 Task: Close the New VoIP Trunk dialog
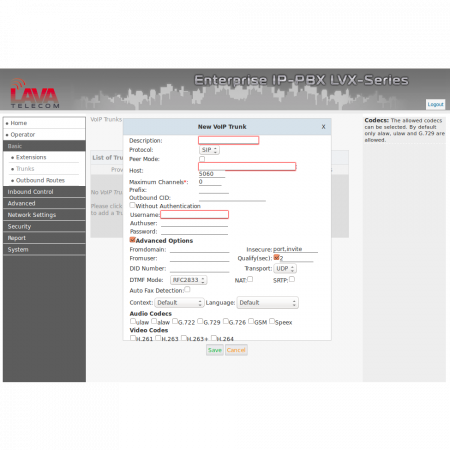point(323,127)
